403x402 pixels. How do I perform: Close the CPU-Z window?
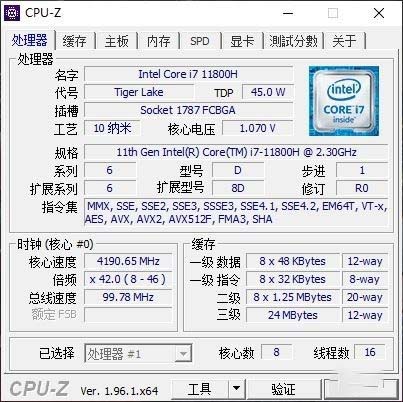[x=379, y=13]
